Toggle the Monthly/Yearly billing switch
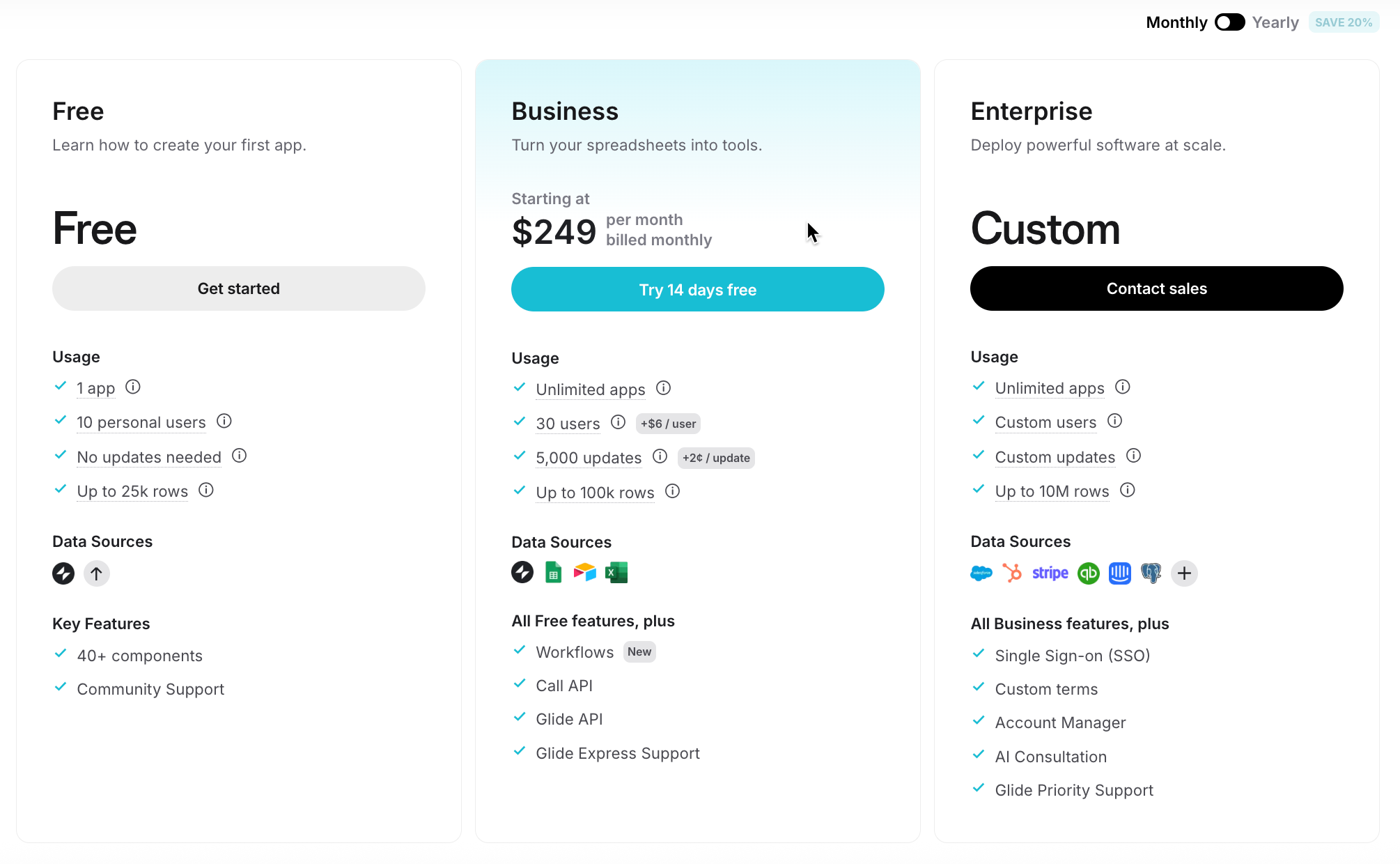This screenshot has width=1400, height=864. 1229,22
